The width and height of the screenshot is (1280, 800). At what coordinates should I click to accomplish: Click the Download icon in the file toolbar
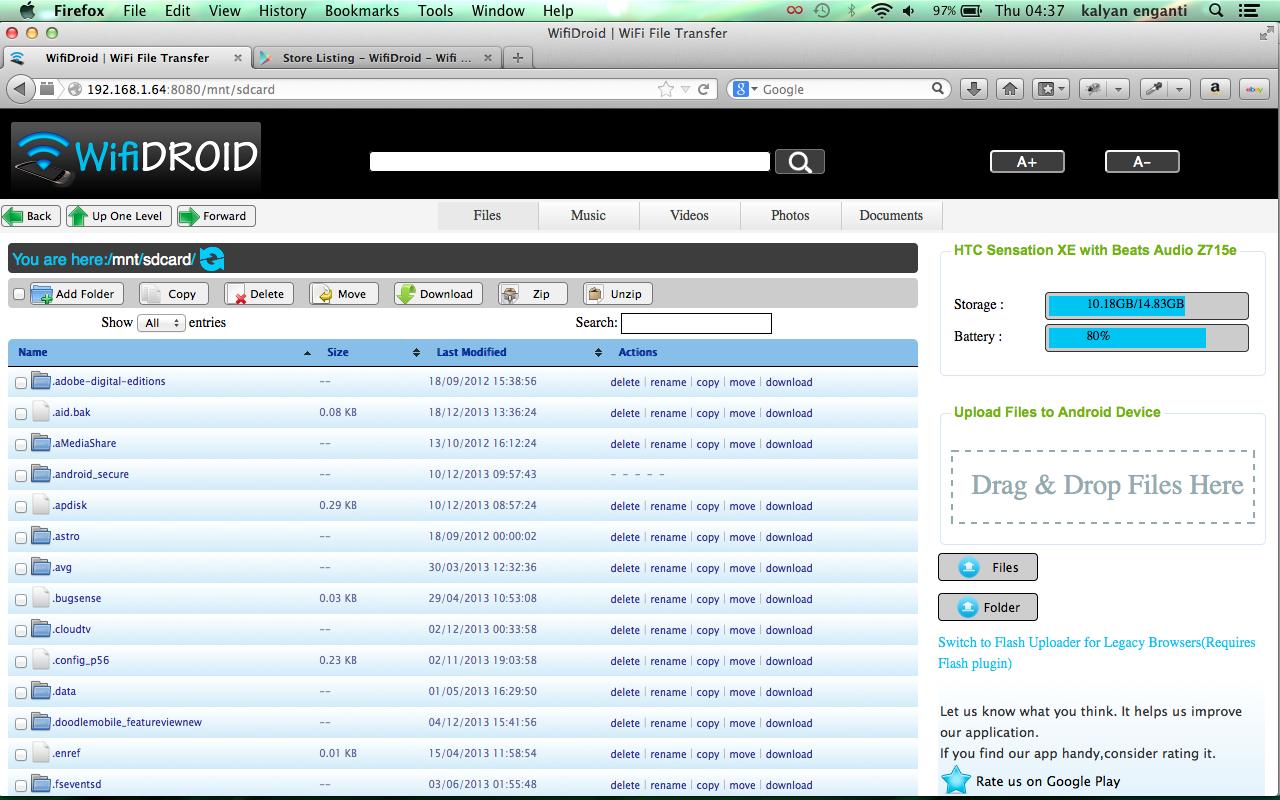(406, 293)
